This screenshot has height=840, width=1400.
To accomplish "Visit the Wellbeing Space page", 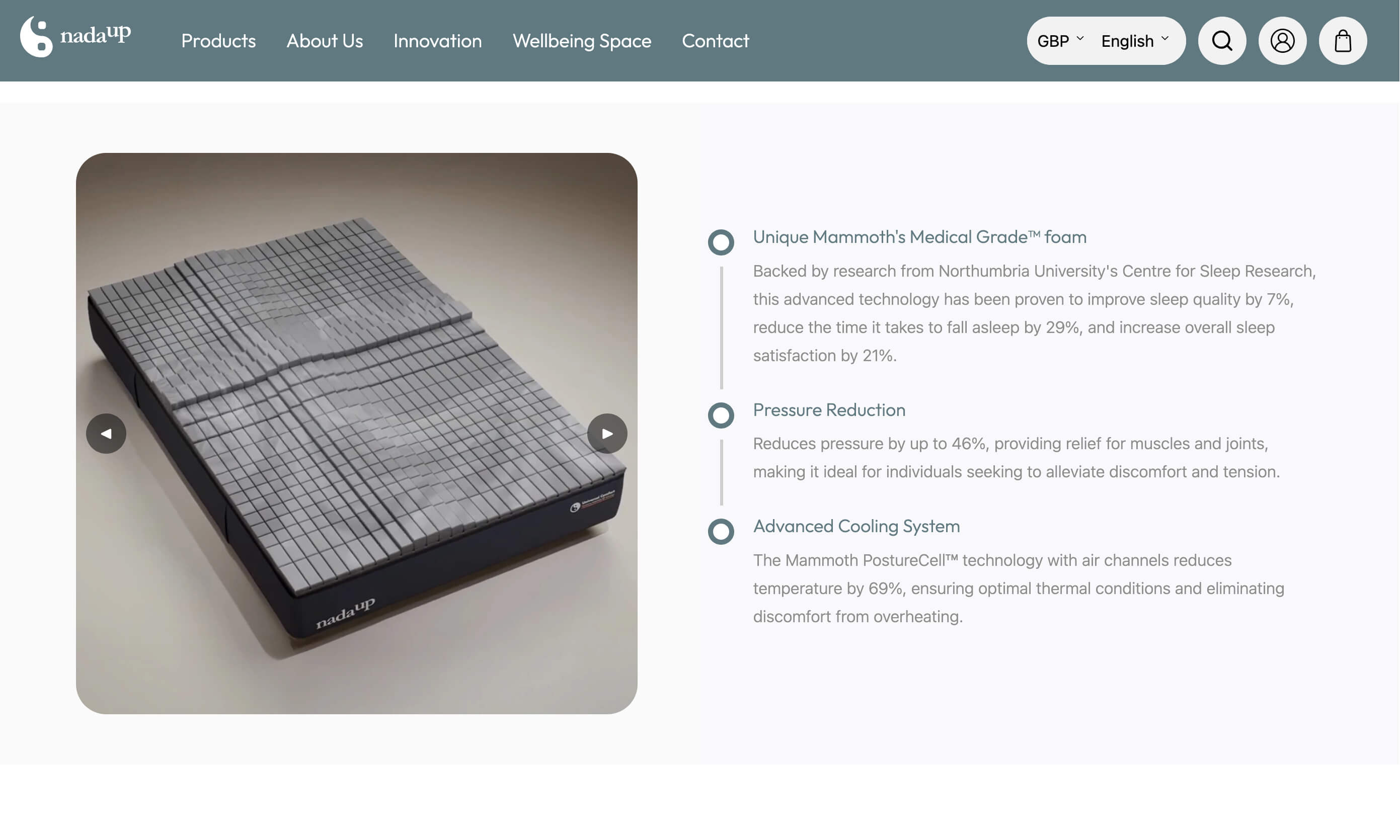I will click(x=582, y=41).
